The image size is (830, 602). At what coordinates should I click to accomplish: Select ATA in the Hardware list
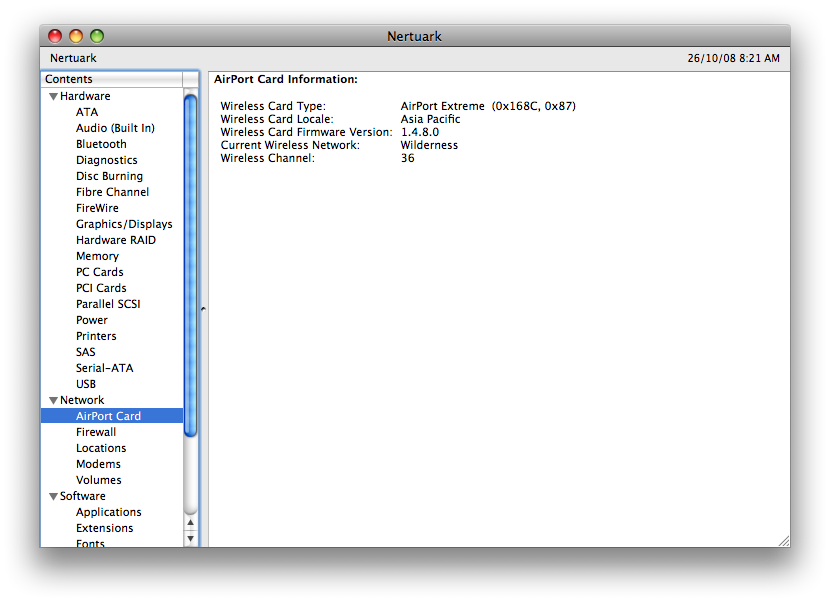(87, 112)
